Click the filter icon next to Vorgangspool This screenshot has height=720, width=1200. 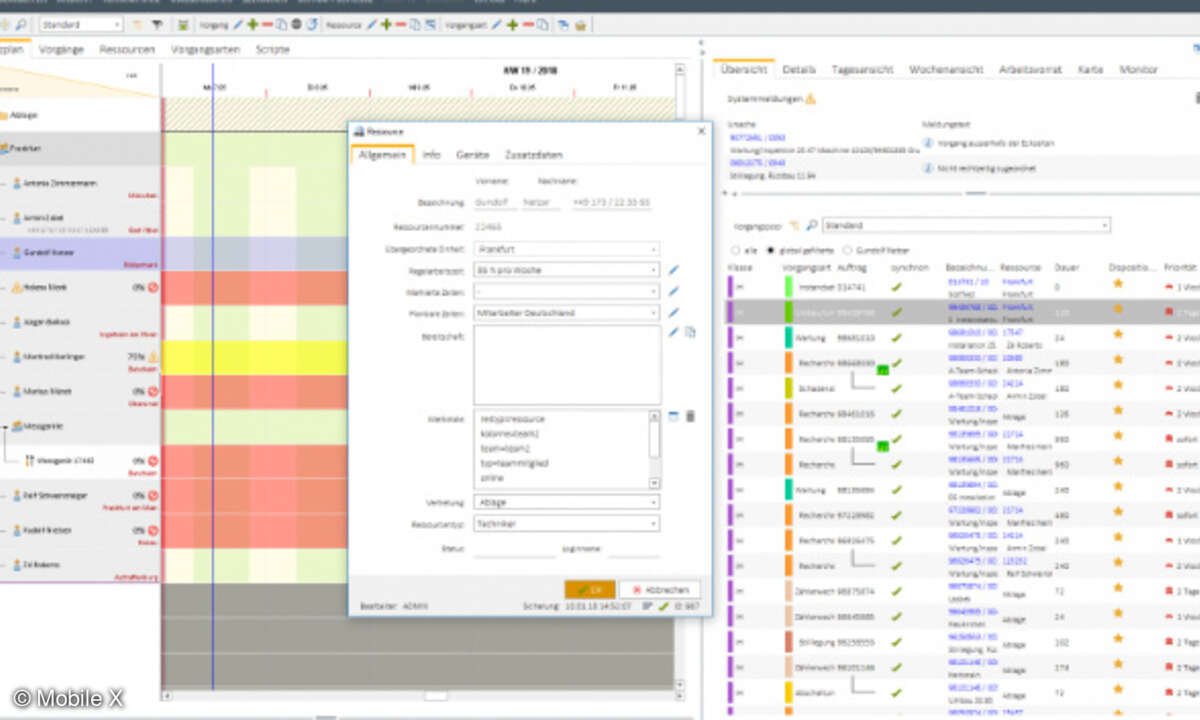tap(795, 226)
